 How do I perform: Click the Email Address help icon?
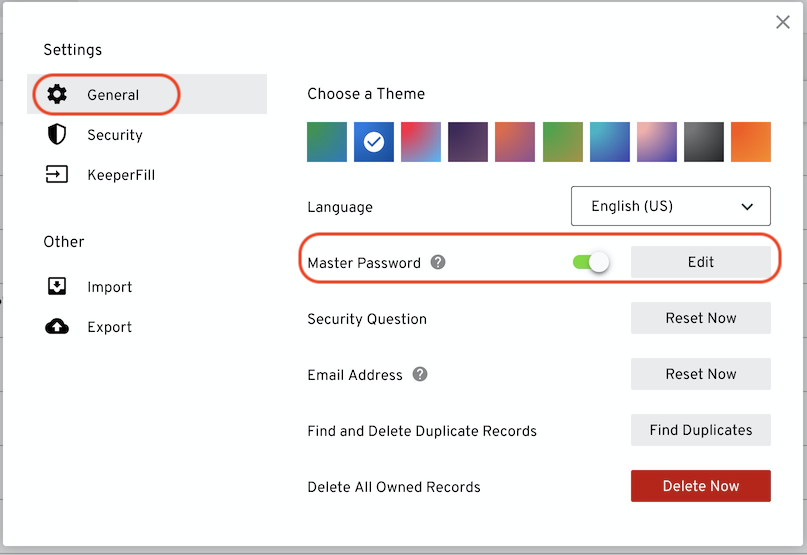[x=420, y=374]
